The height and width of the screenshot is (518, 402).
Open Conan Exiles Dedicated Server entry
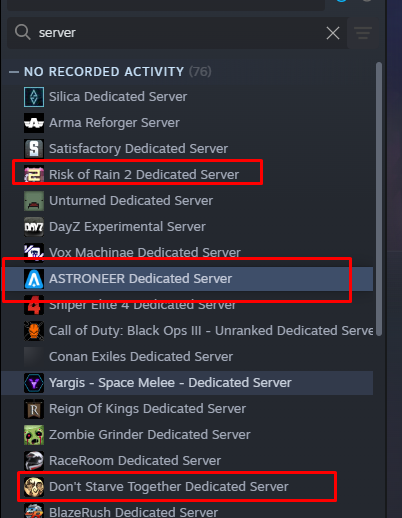(187, 357)
